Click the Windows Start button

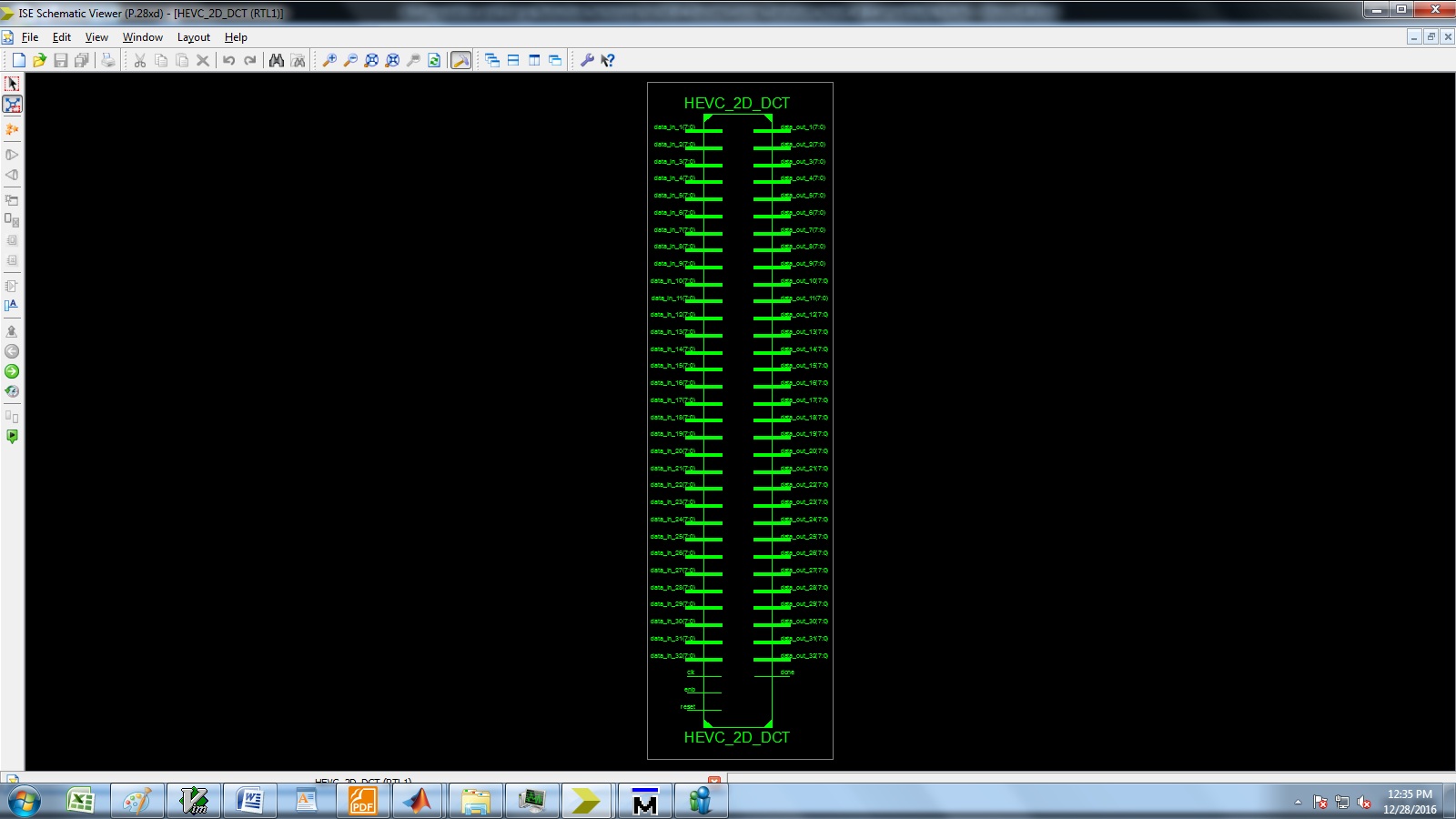[x=25, y=801]
